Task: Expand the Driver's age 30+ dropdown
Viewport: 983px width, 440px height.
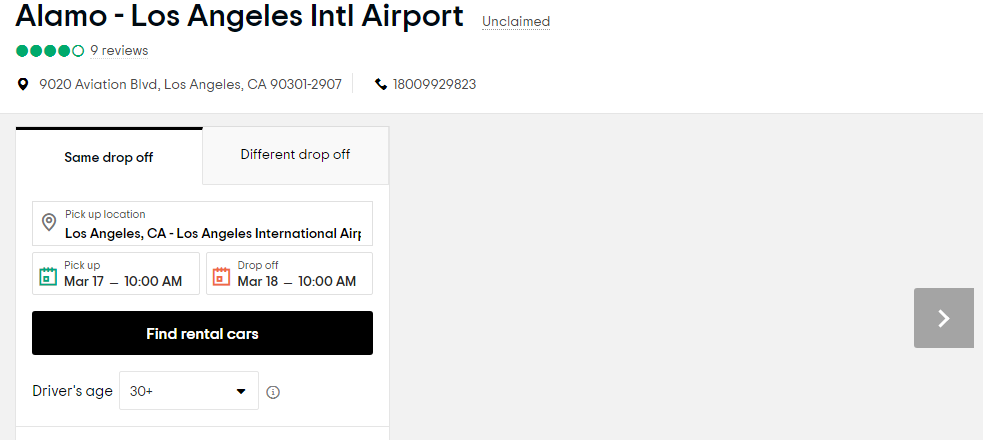Action: coord(189,390)
